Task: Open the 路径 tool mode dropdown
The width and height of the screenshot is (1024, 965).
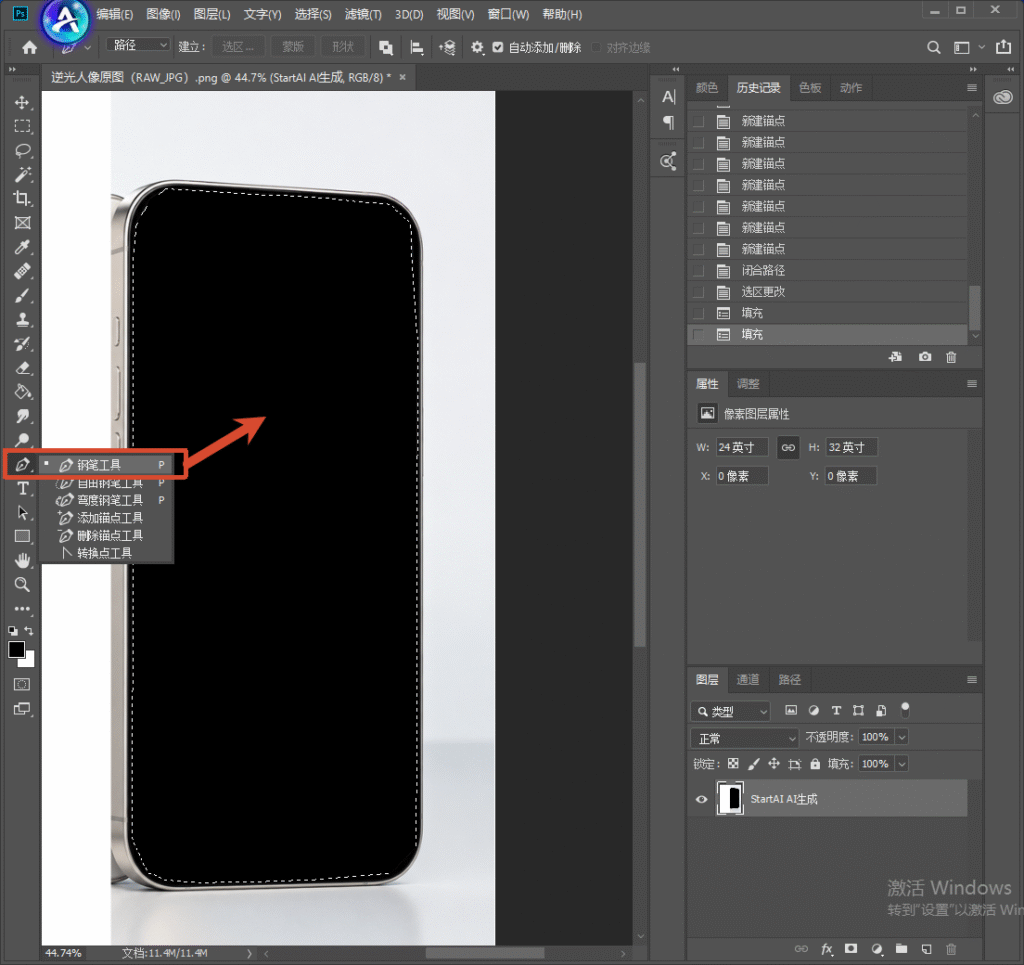Action: (138, 45)
